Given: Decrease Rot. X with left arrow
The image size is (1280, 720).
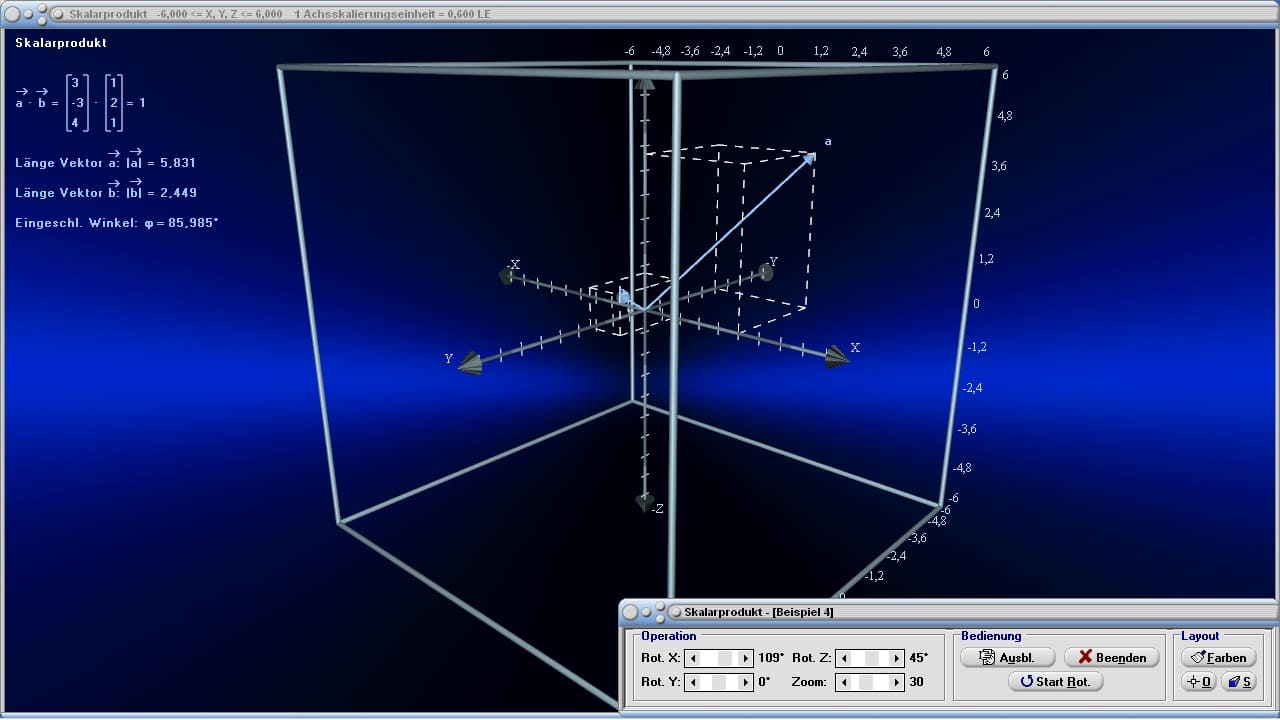Looking at the screenshot, I should click(x=692, y=658).
